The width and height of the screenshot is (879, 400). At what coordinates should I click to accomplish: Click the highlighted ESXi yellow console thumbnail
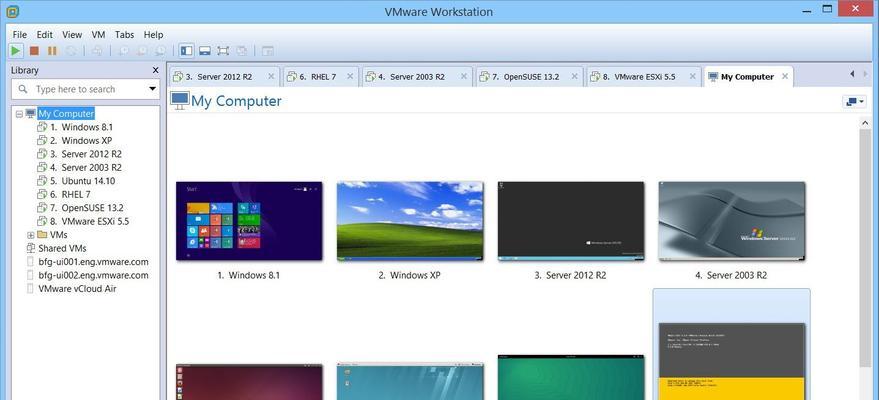732,361
